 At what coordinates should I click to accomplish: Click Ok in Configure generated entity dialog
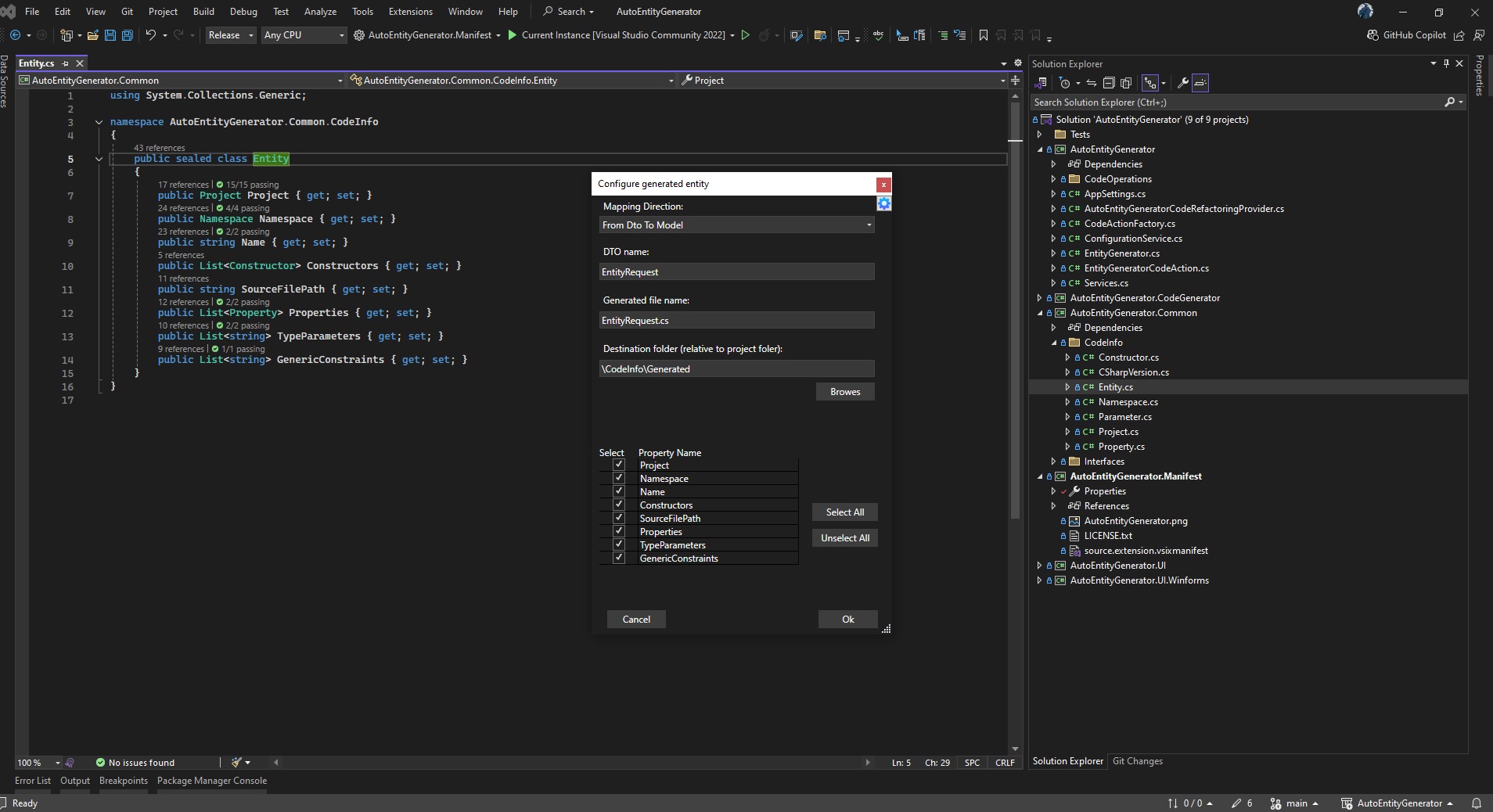[x=848, y=620]
